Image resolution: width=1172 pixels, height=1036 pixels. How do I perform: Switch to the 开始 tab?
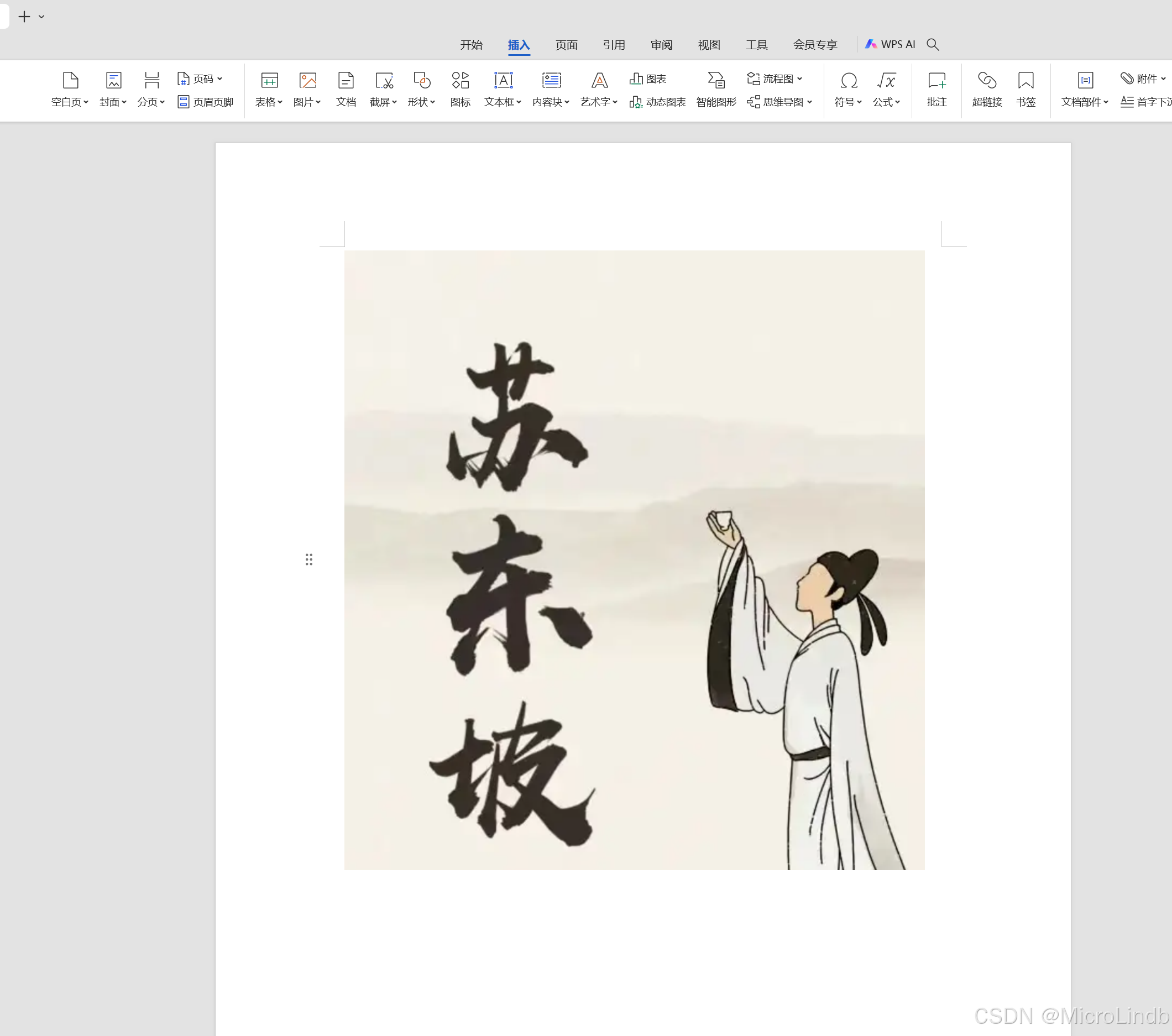(x=471, y=45)
